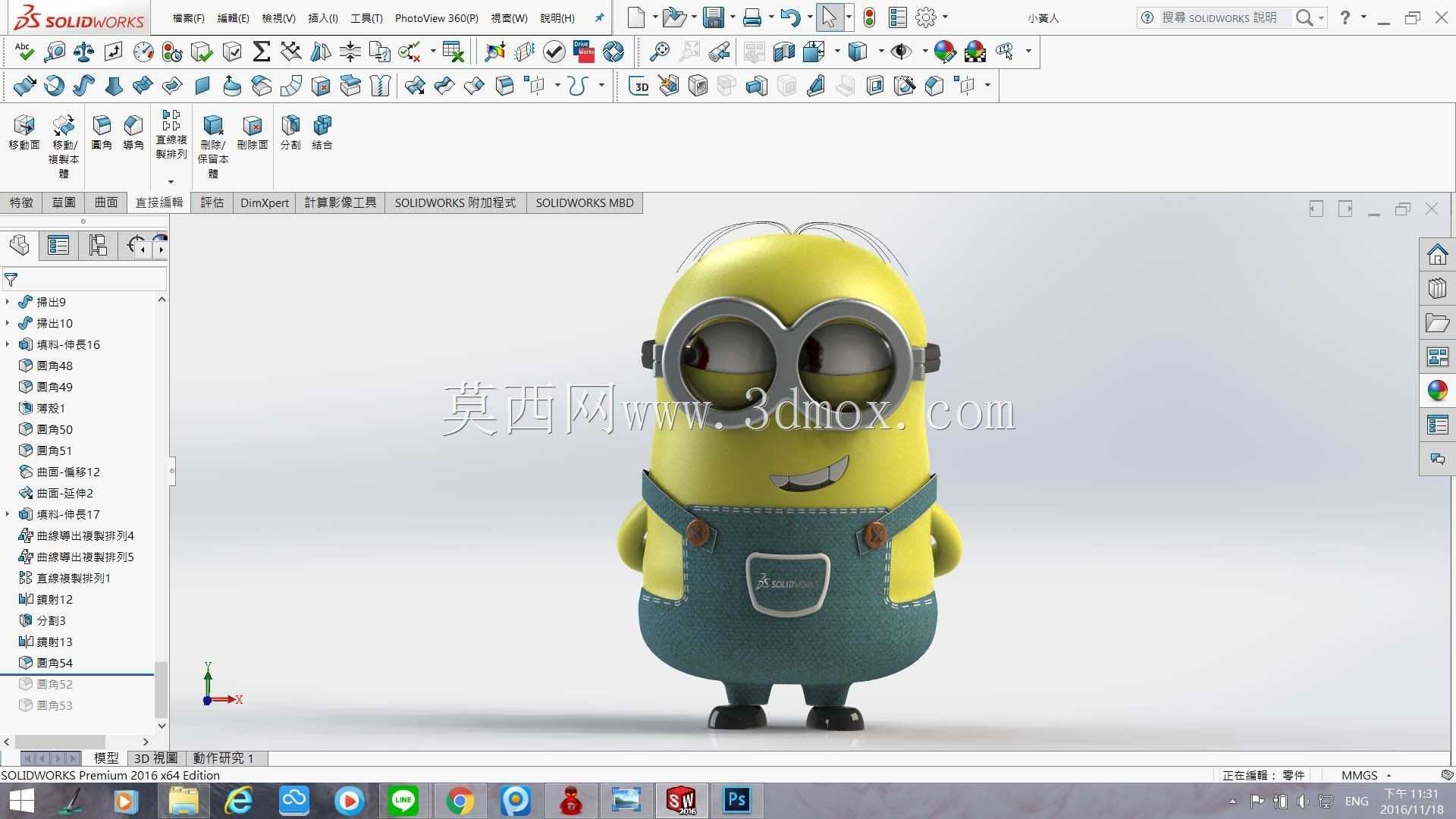1456x819 pixels.
Task: Open the Options gear icon
Action: pos(926,17)
